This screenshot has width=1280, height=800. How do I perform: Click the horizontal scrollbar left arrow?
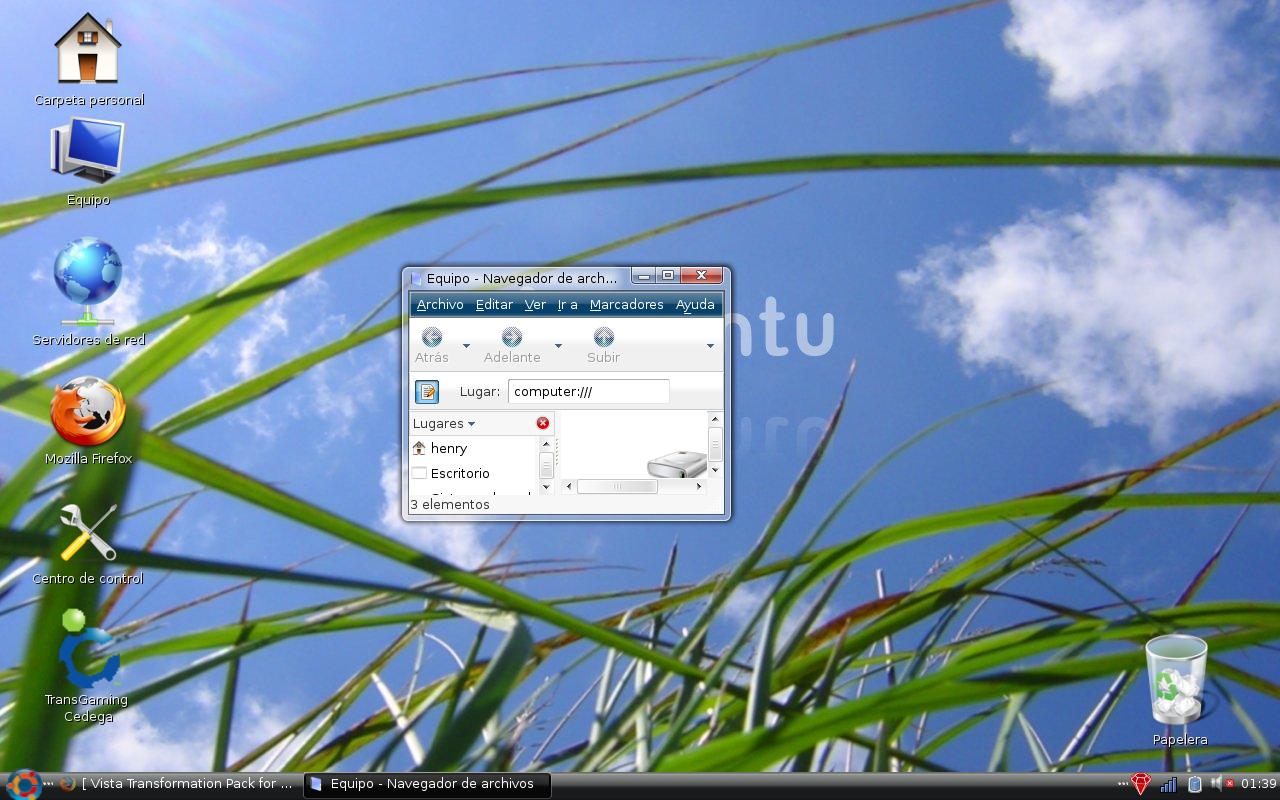point(568,486)
